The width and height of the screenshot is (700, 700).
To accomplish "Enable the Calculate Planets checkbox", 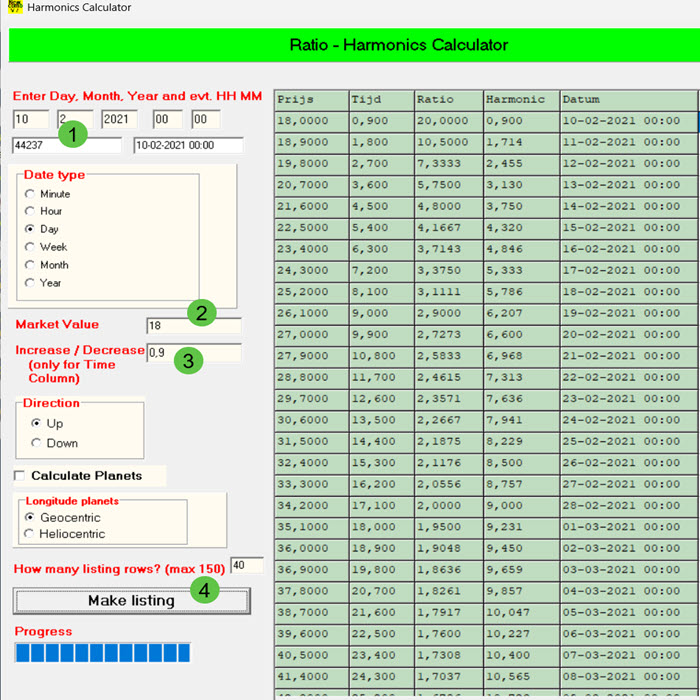I will tap(19, 475).
